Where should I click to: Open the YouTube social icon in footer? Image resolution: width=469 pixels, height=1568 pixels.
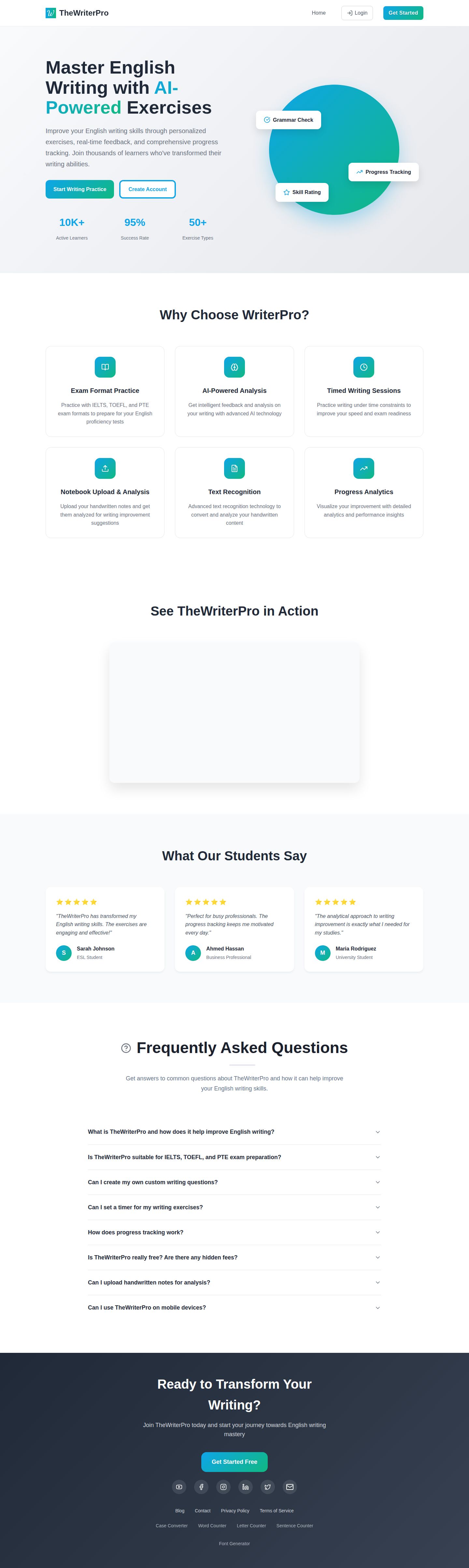[179, 1487]
